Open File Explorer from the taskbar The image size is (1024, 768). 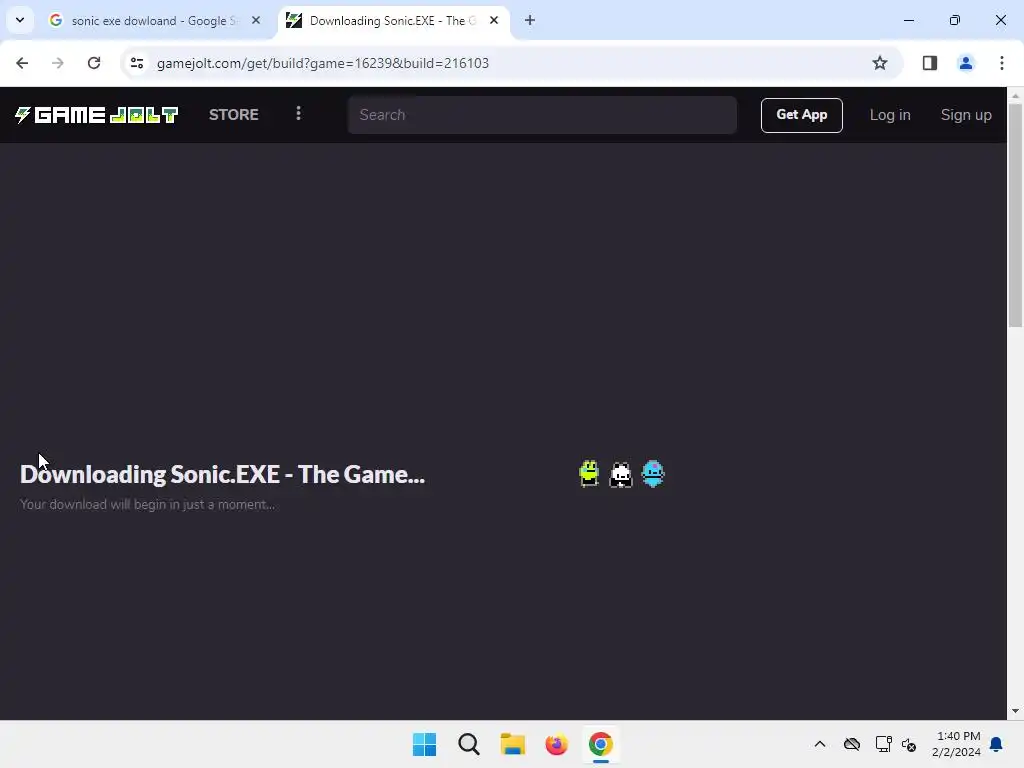pyautogui.click(x=513, y=744)
